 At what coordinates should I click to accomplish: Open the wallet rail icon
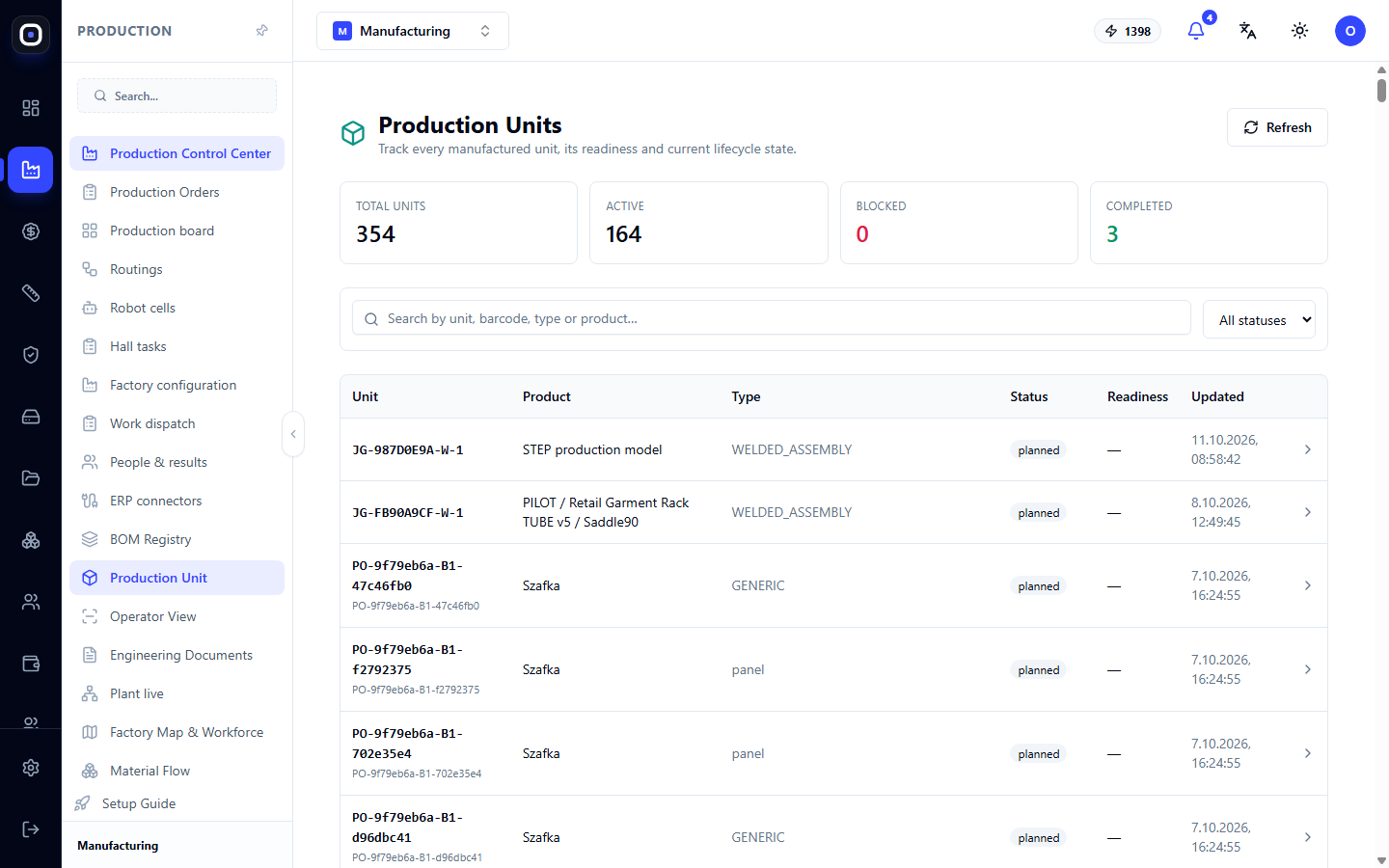click(31, 664)
